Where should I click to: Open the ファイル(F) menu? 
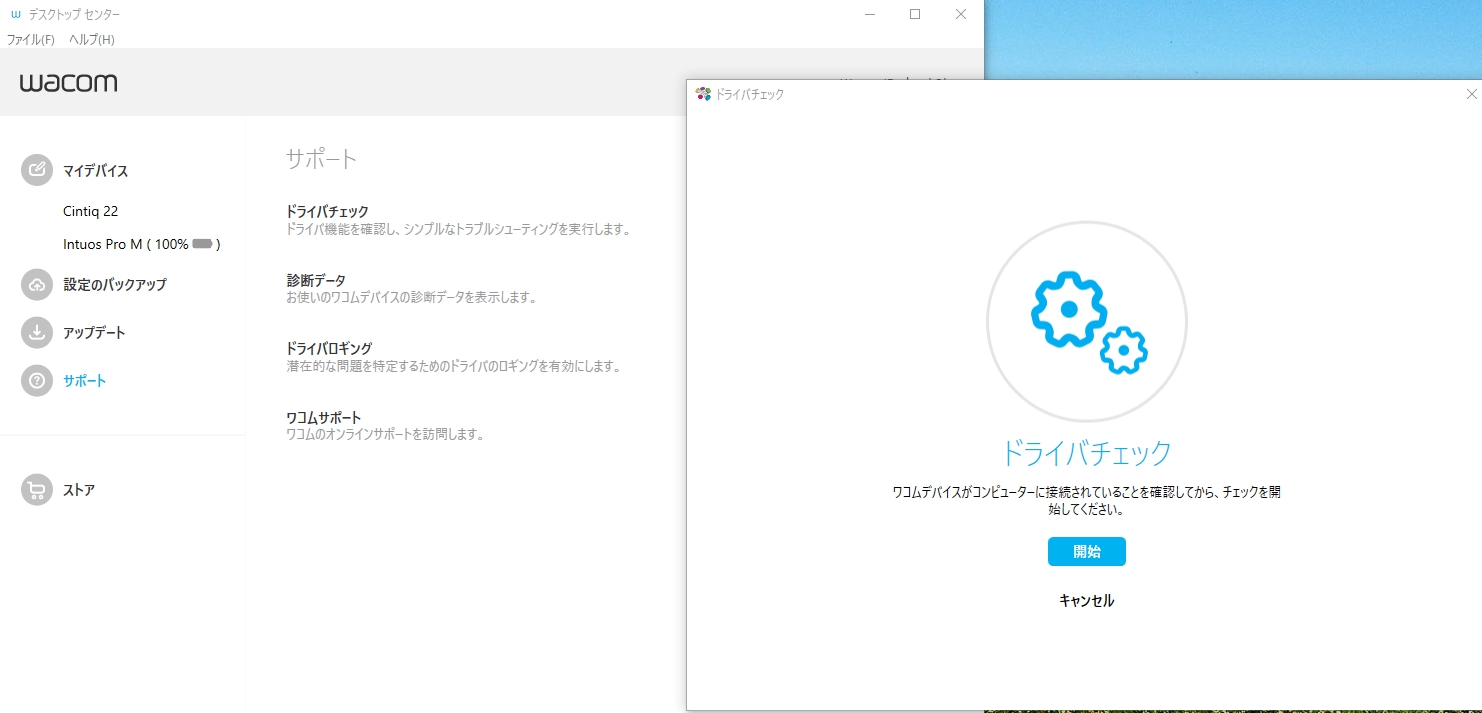pos(31,40)
